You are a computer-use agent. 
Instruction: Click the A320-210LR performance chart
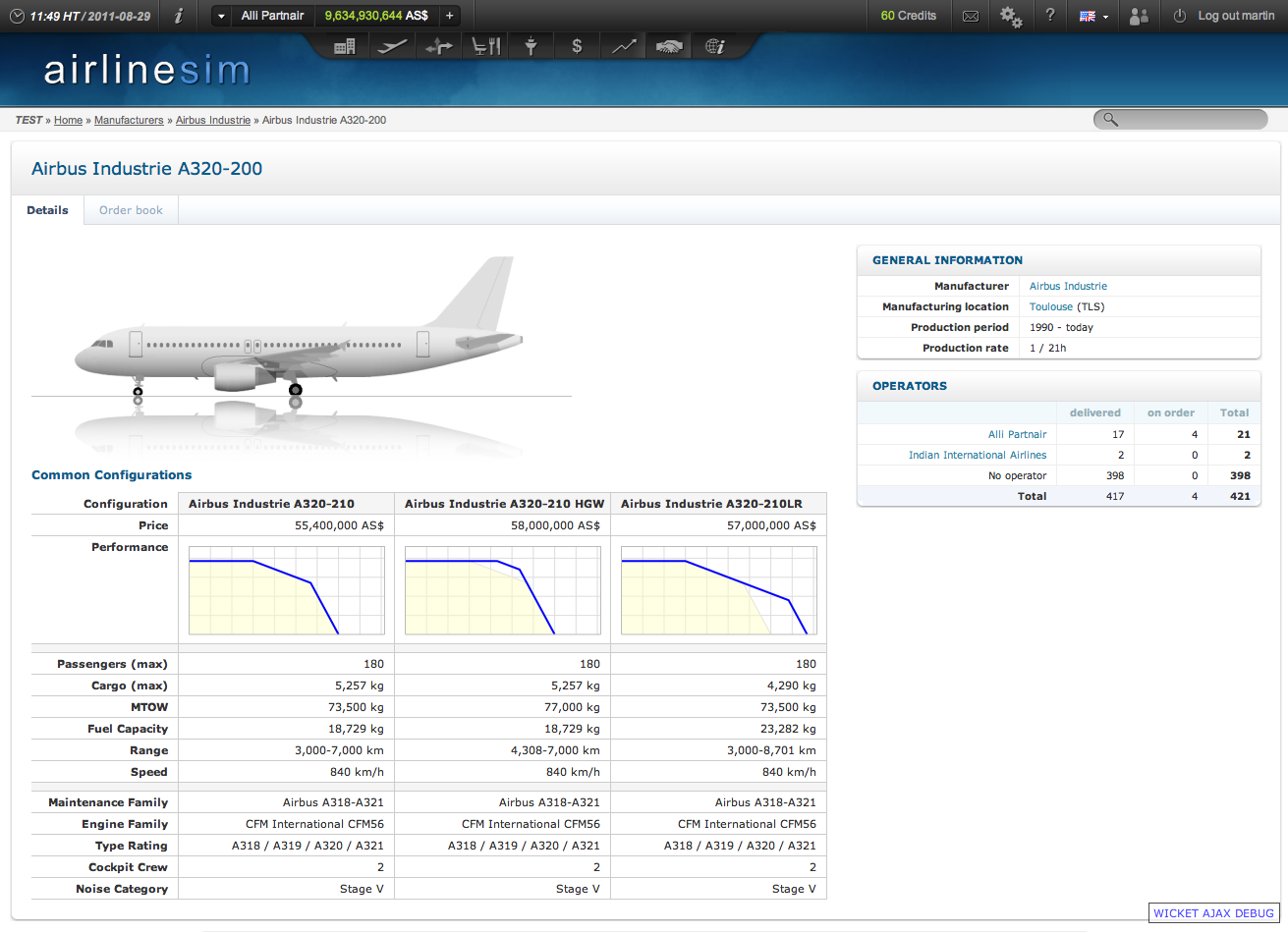(719, 590)
